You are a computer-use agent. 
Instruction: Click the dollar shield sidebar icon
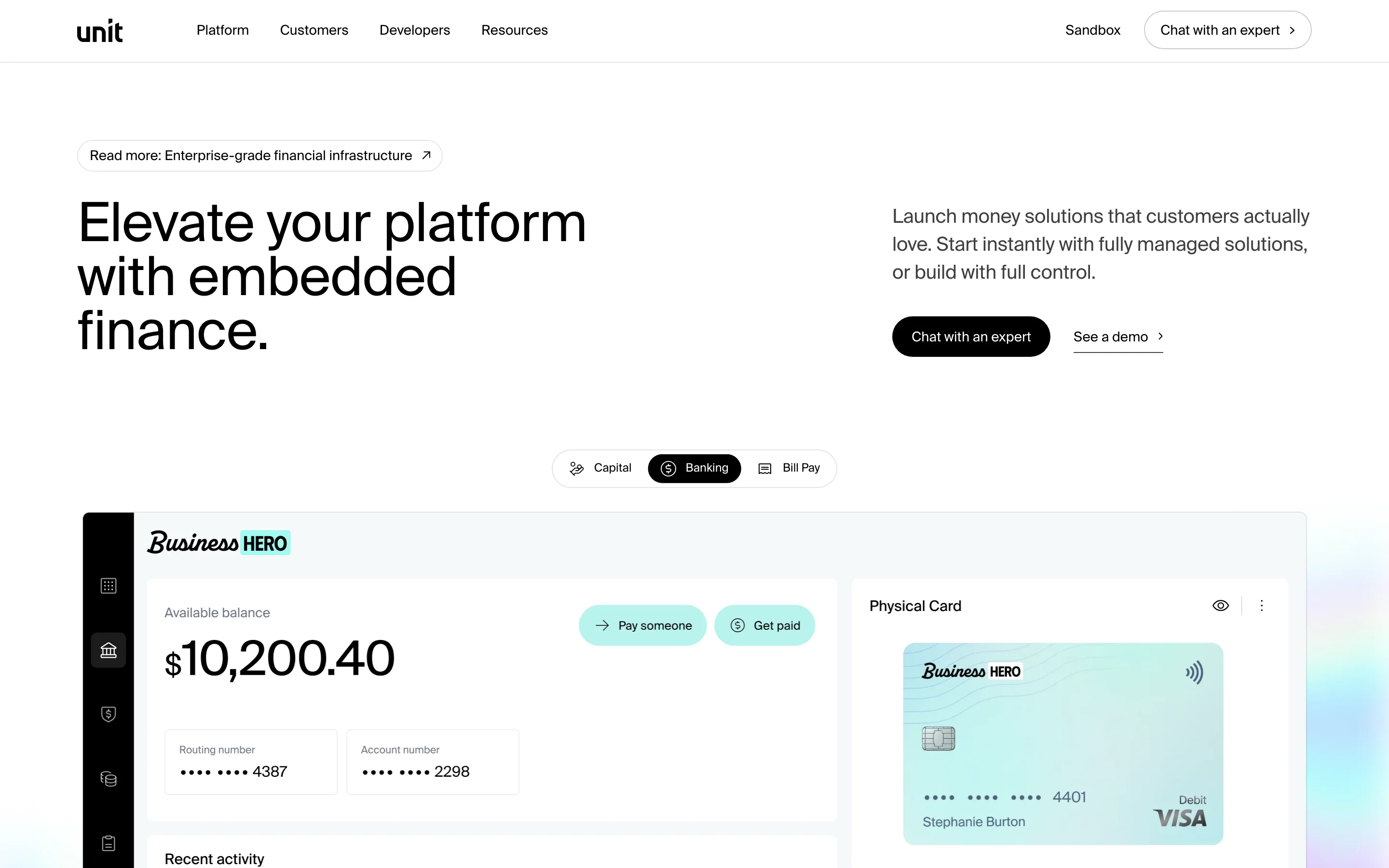click(x=109, y=714)
